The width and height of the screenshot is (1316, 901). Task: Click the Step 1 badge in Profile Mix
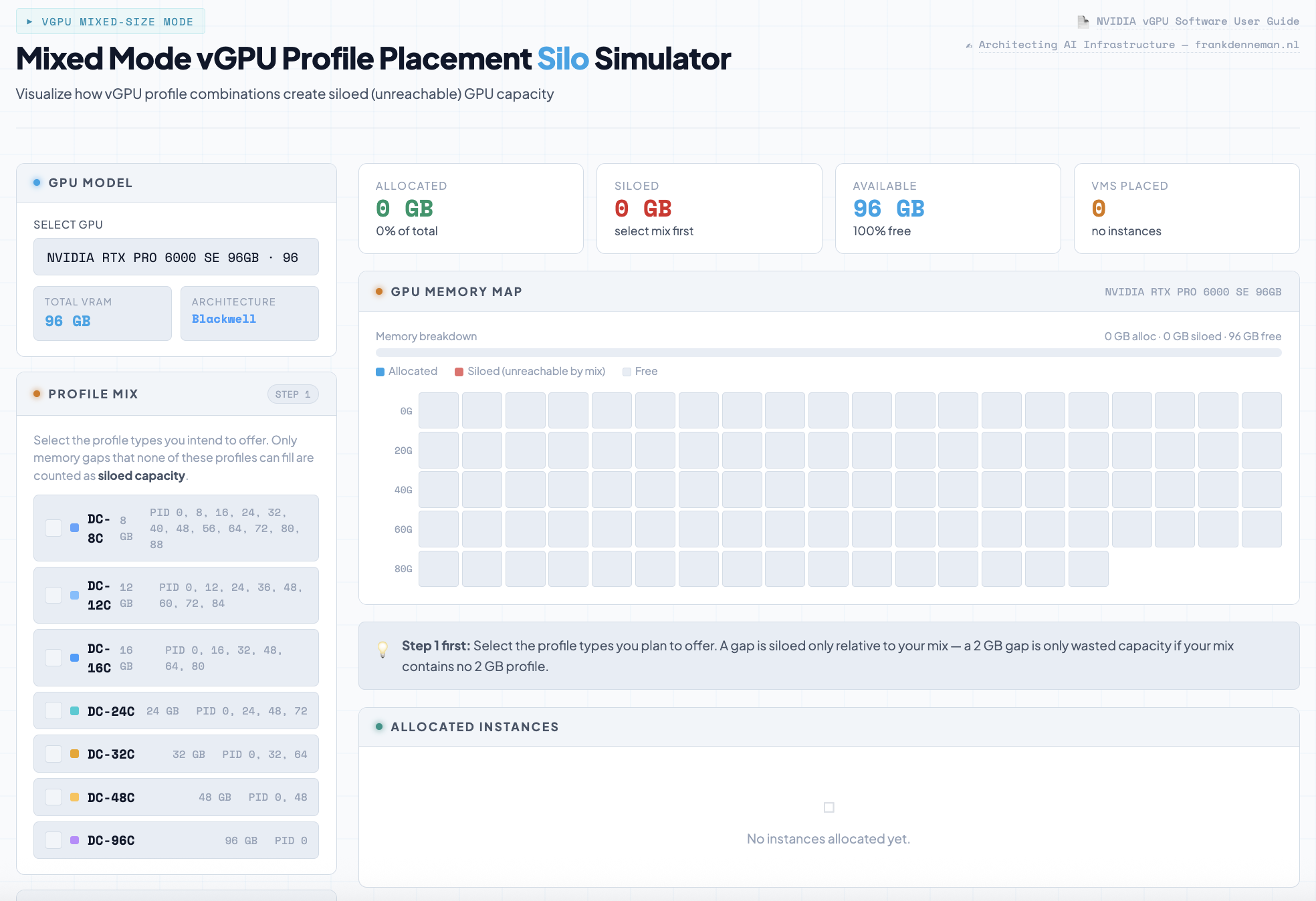pyautogui.click(x=292, y=394)
